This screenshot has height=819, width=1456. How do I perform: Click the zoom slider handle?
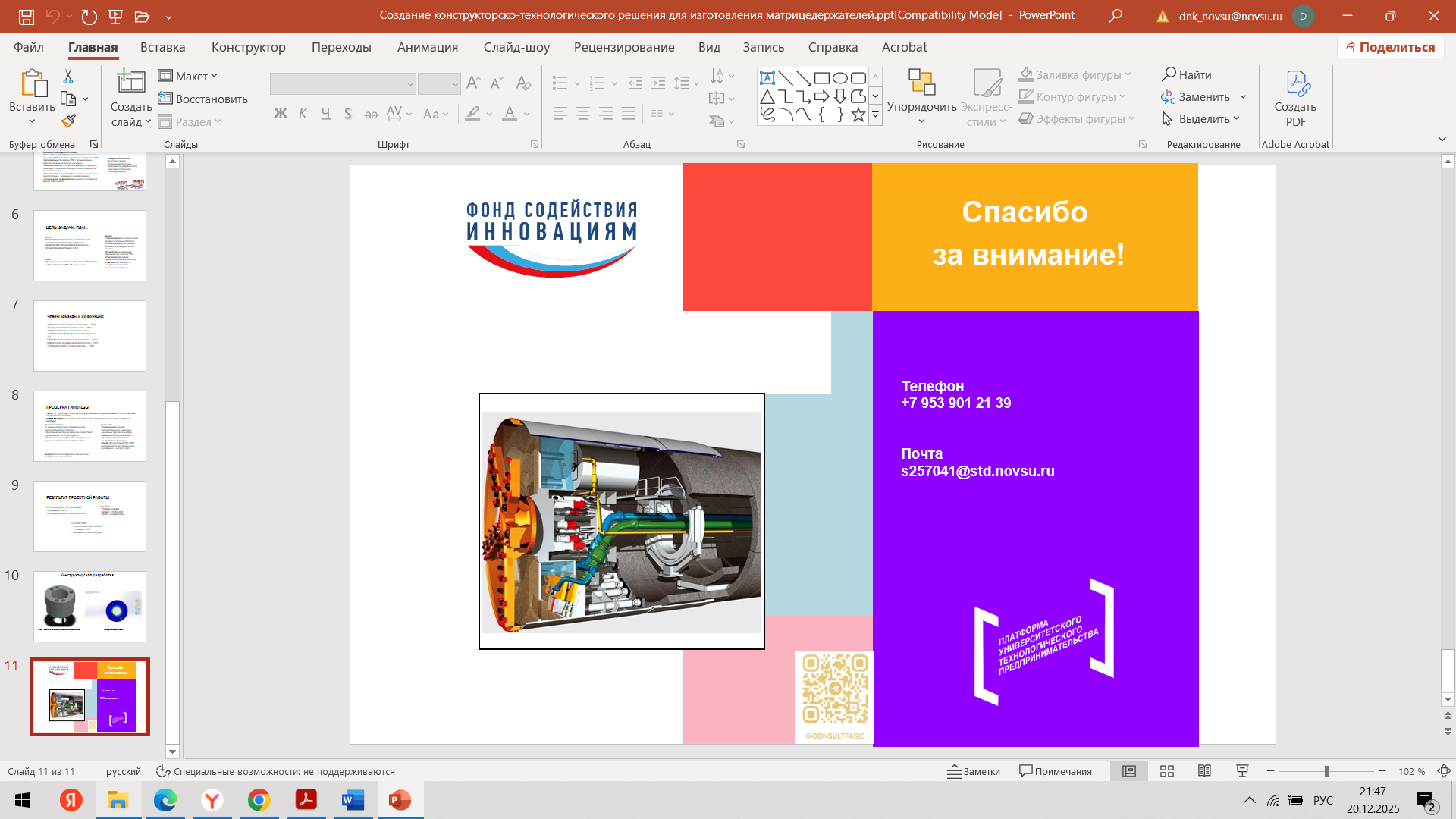pyautogui.click(x=1326, y=771)
